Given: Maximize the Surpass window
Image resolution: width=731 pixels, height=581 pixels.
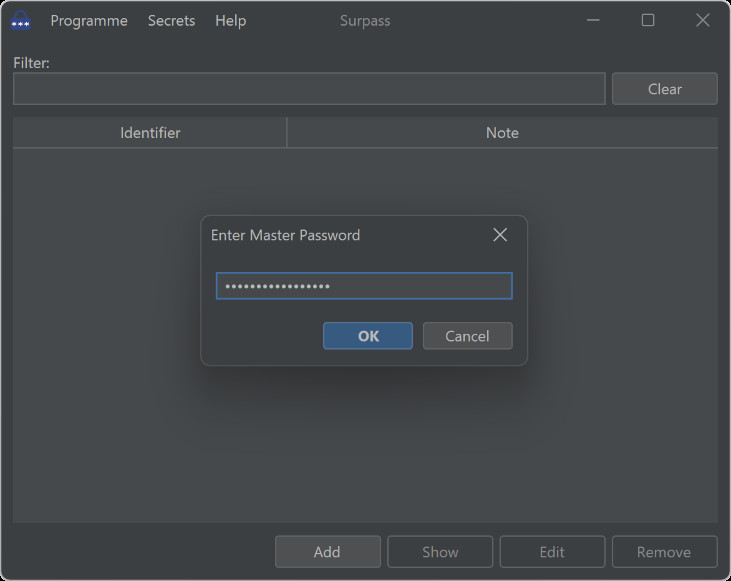Looking at the screenshot, I should (x=648, y=21).
